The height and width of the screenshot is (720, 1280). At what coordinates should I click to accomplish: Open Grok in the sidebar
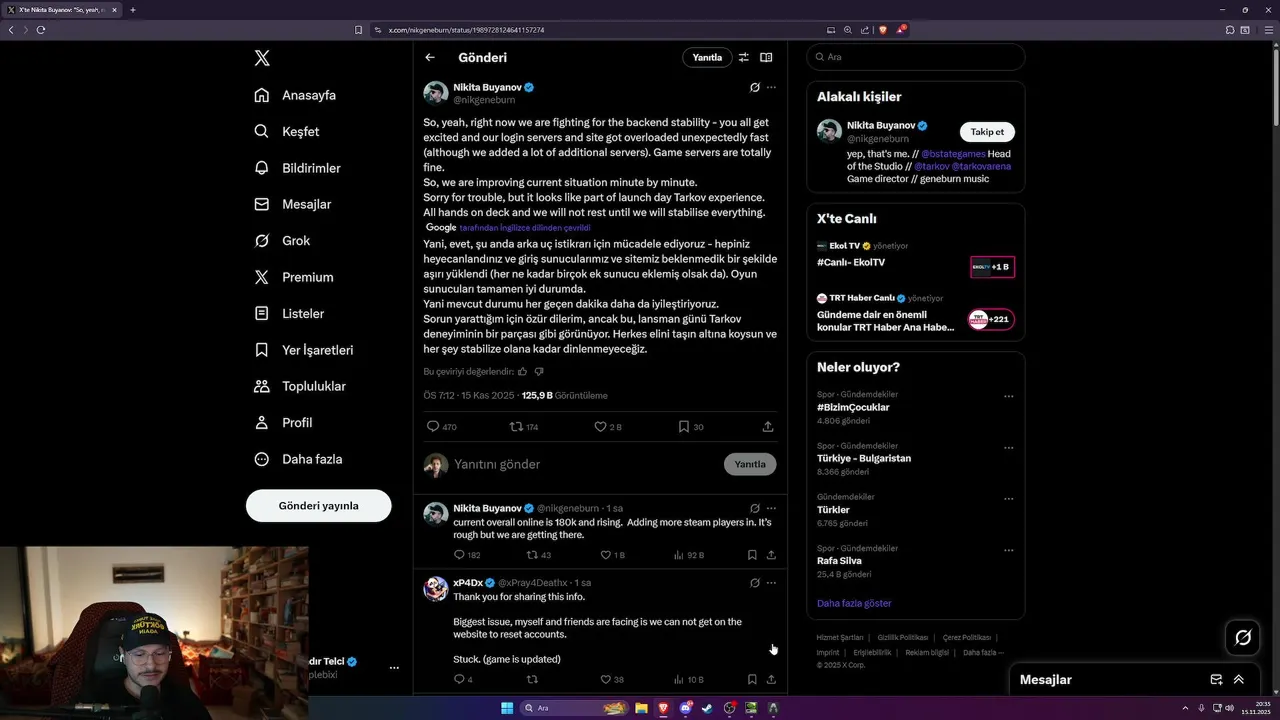click(x=283, y=240)
